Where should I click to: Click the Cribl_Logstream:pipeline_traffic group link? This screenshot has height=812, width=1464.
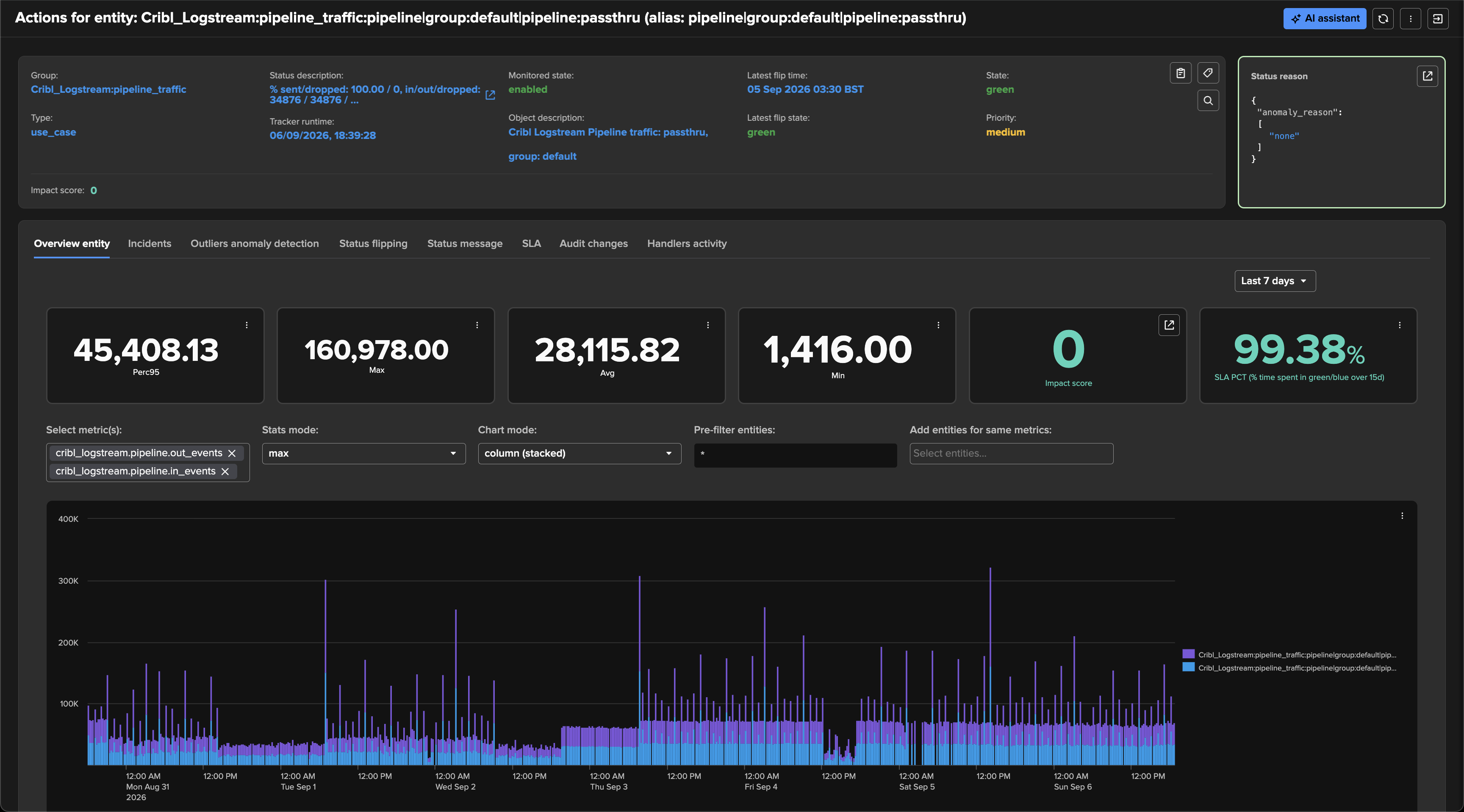(108, 90)
